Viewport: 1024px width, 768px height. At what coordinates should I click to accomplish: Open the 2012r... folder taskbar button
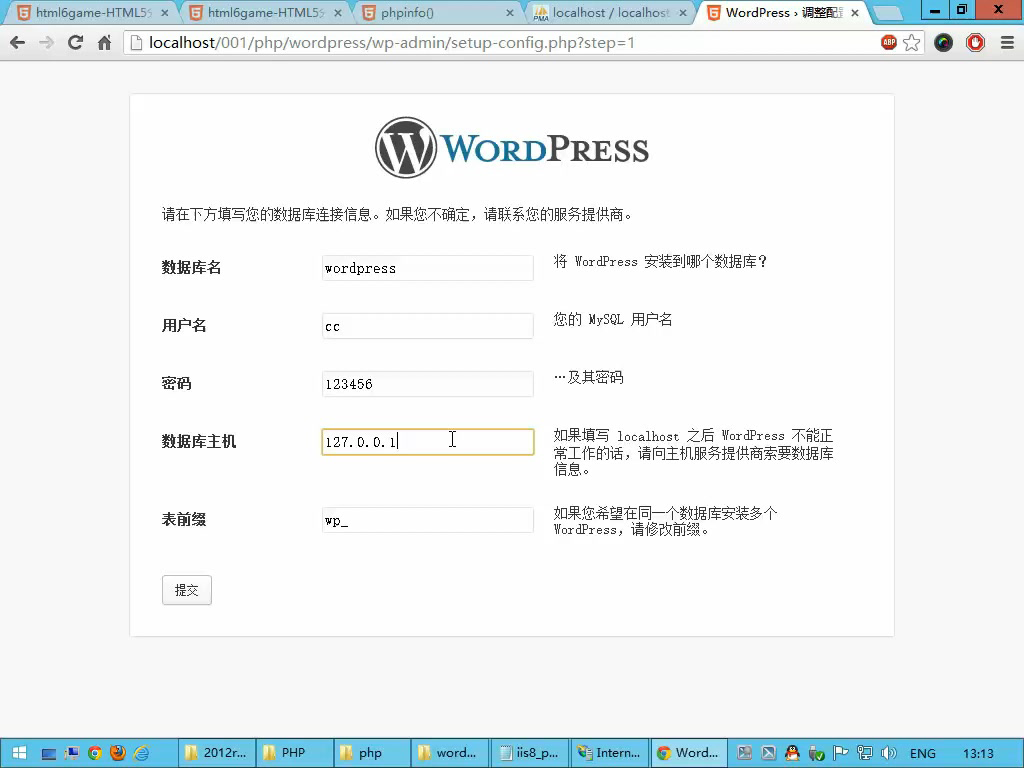point(217,753)
